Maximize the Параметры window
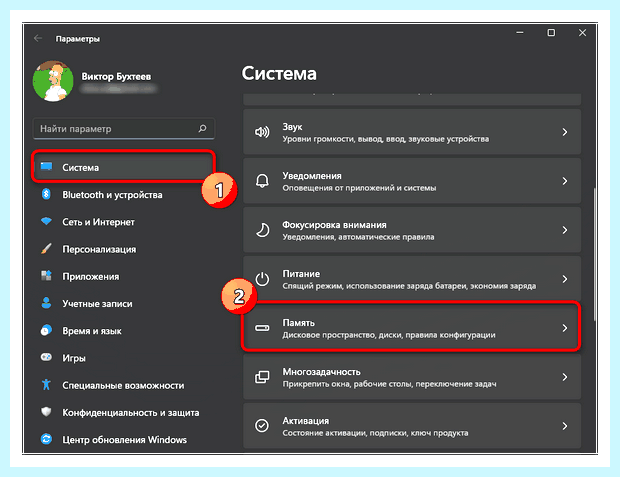Image resolution: width=620 pixels, height=477 pixels. 551,33
